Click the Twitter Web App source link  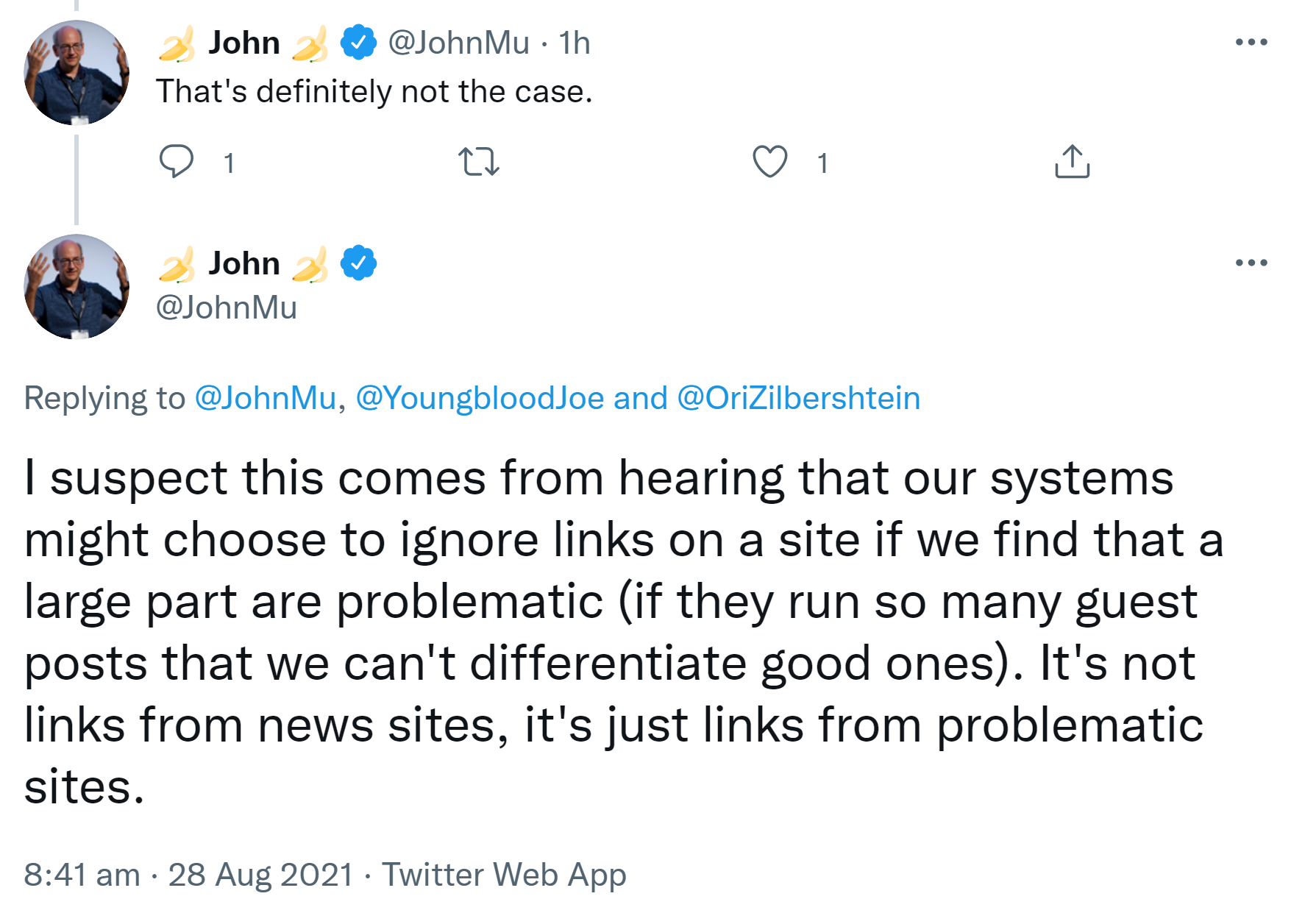504,875
